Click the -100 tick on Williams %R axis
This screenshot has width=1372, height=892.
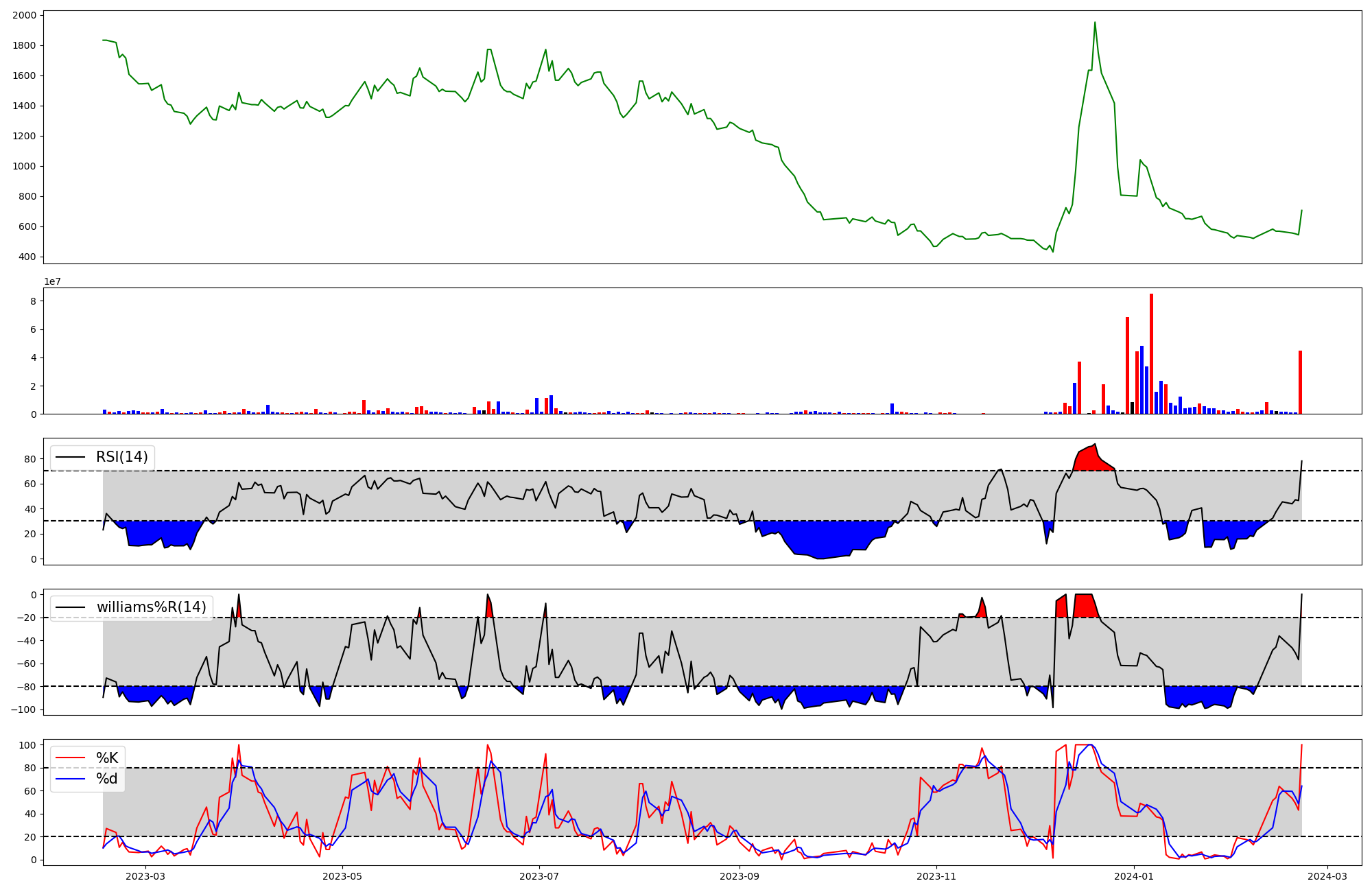23,709
